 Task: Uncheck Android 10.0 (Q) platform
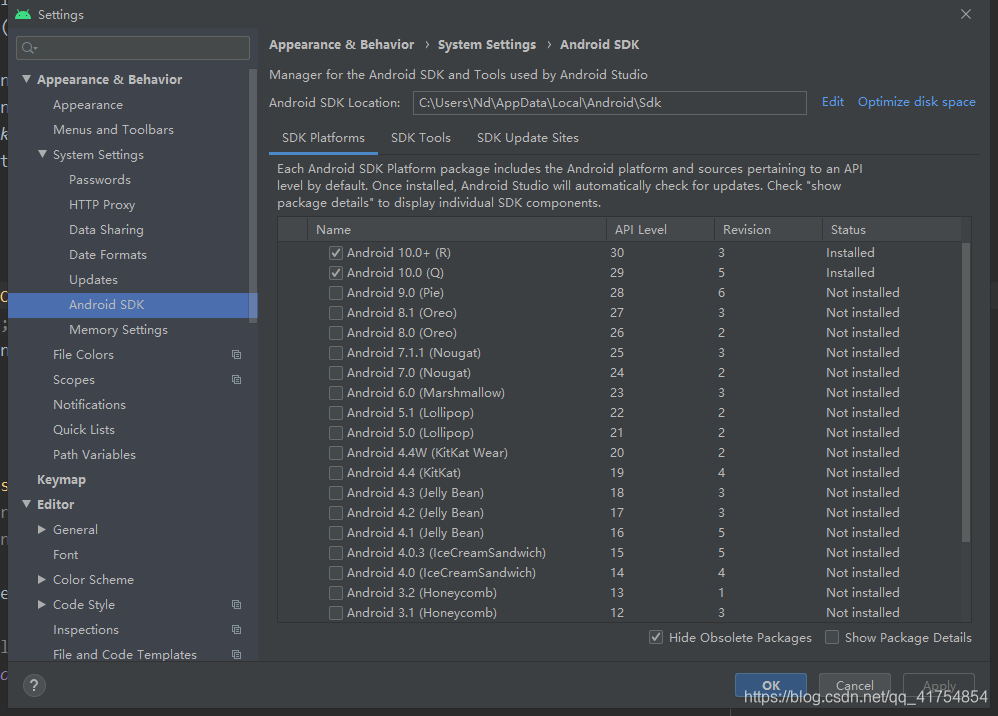click(336, 273)
